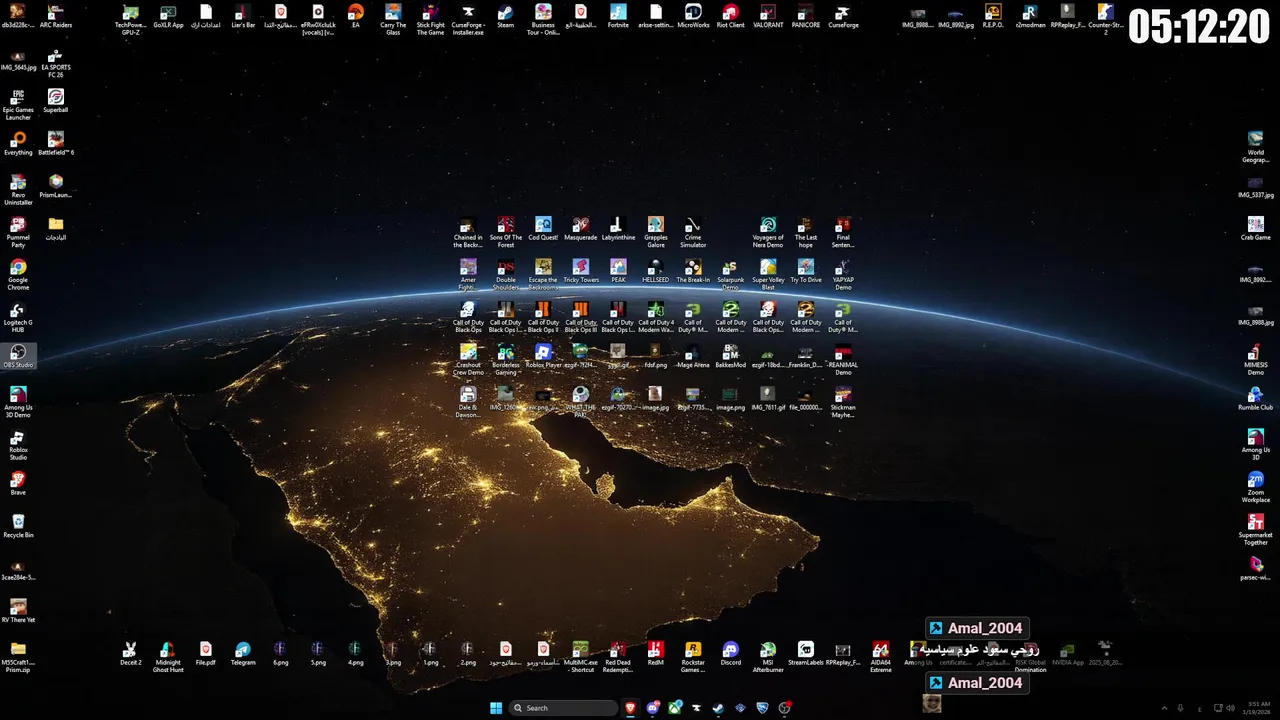Open the GoXLR App shortcut

click(x=168, y=16)
